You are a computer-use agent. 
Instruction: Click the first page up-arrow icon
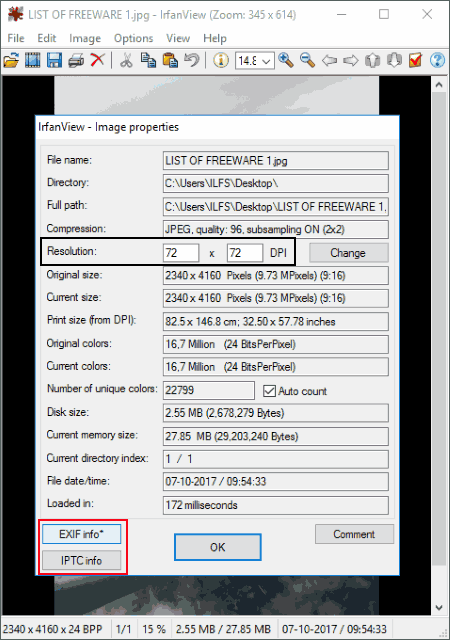point(372,60)
